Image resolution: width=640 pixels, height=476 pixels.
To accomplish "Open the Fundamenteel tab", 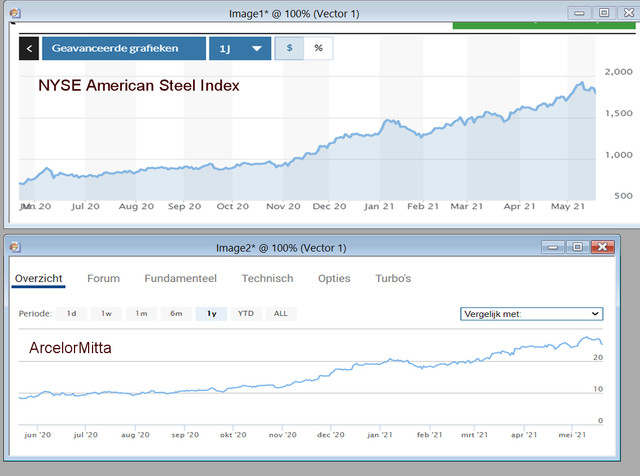I will [180, 278].
